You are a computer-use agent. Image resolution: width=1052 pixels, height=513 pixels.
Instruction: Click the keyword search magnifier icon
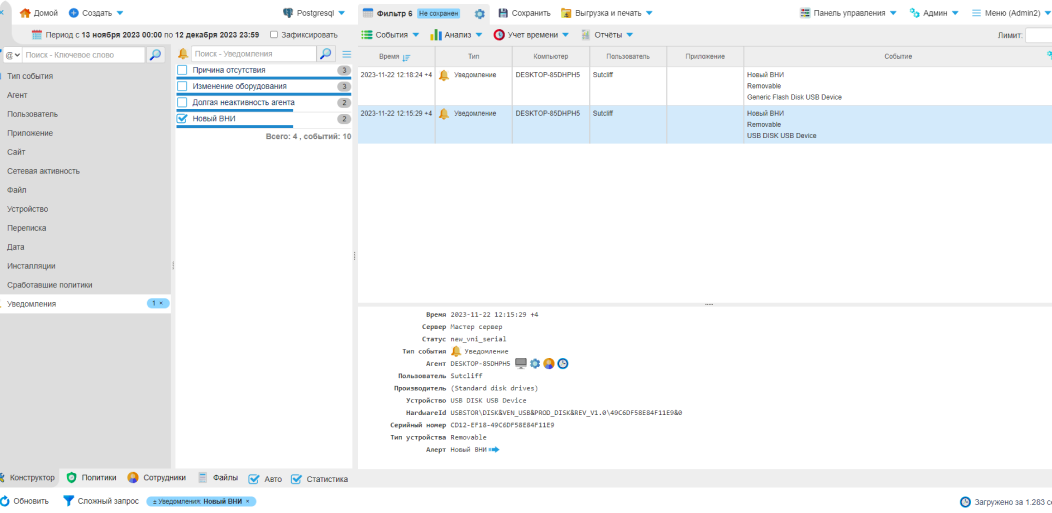coord(155,54)
